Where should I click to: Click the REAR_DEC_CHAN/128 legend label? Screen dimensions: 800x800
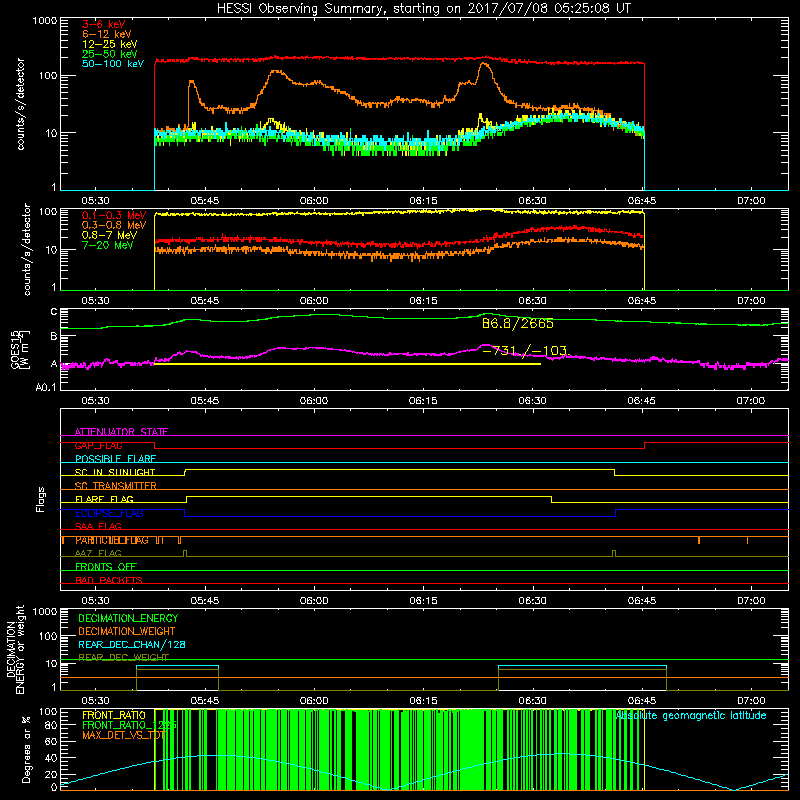[132, 644]
